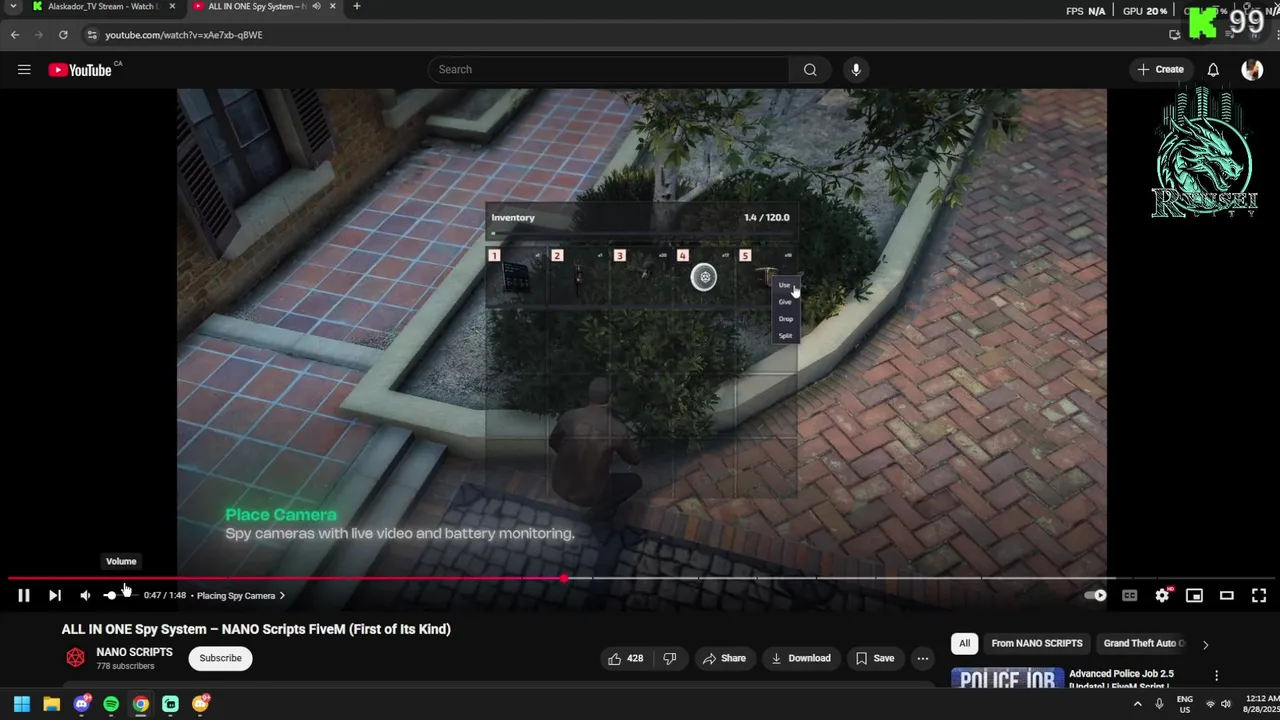Open the Advanced Police Job 2.5 thumbnail
The height and width of the screenshot is (720, 1280).
pyautogui.click(x=1006, y=678)
